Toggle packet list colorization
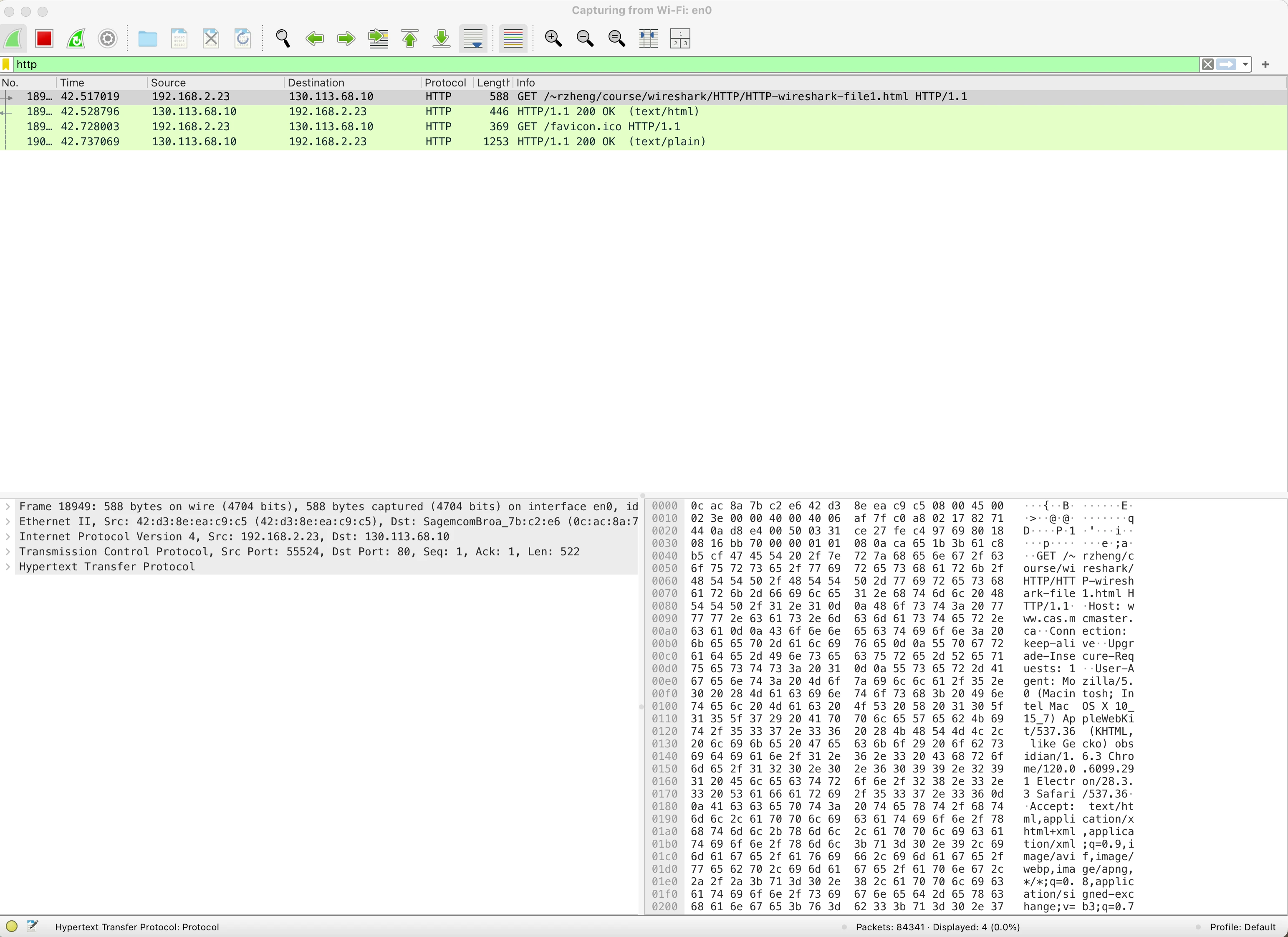The width and height of the screenshot is (1288, 937). [513, 39]
